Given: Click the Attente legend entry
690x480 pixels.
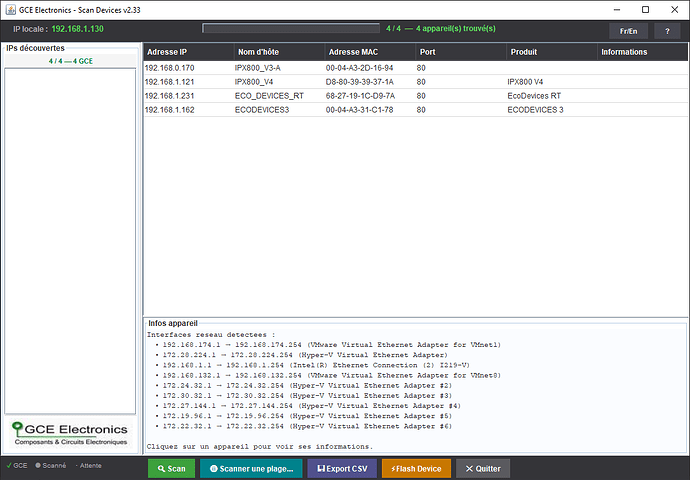Looking at the screenshot, I should (88, 465).
